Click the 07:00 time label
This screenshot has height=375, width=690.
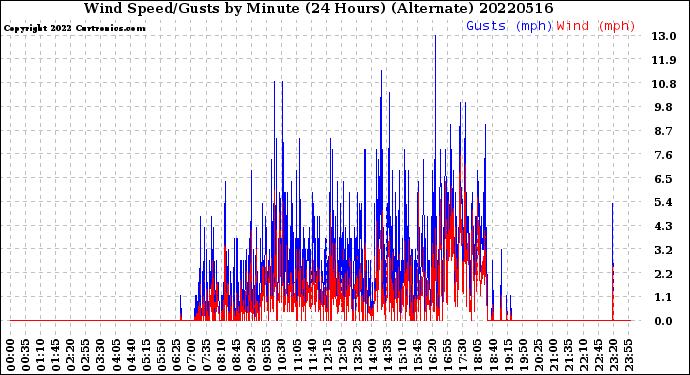tap(191, 355)
